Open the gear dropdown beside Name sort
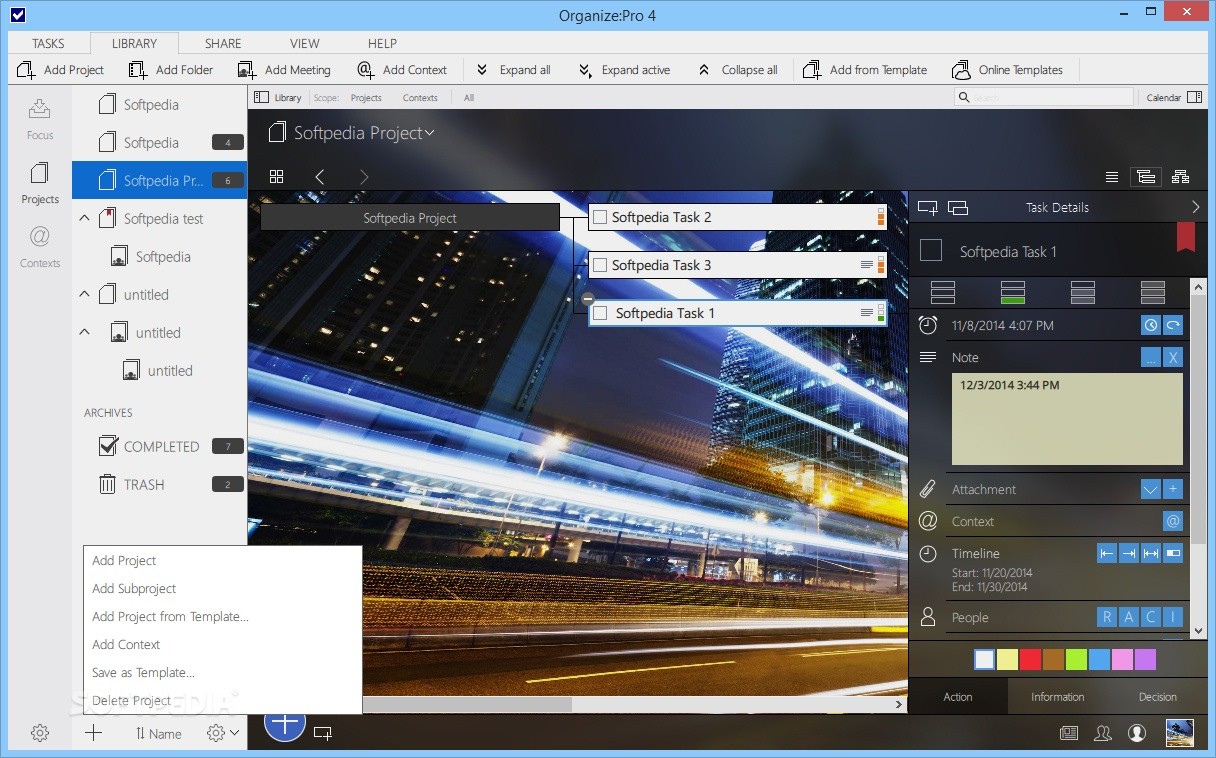Viewport: 1216px width, 758px height. (x=222, y=733)
